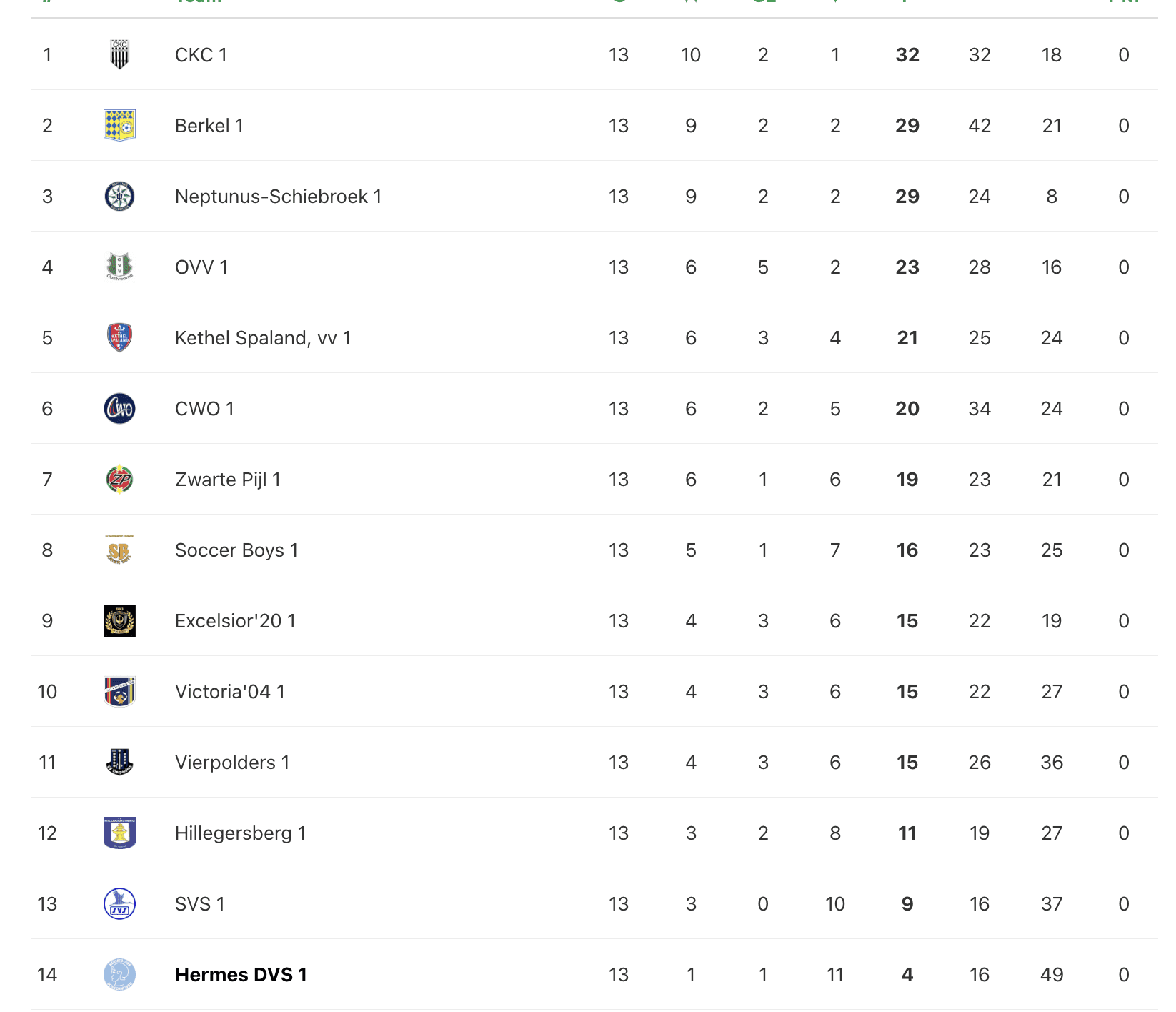
Task: Click Berkel 1's points total of 29
Action: (907, 126)
